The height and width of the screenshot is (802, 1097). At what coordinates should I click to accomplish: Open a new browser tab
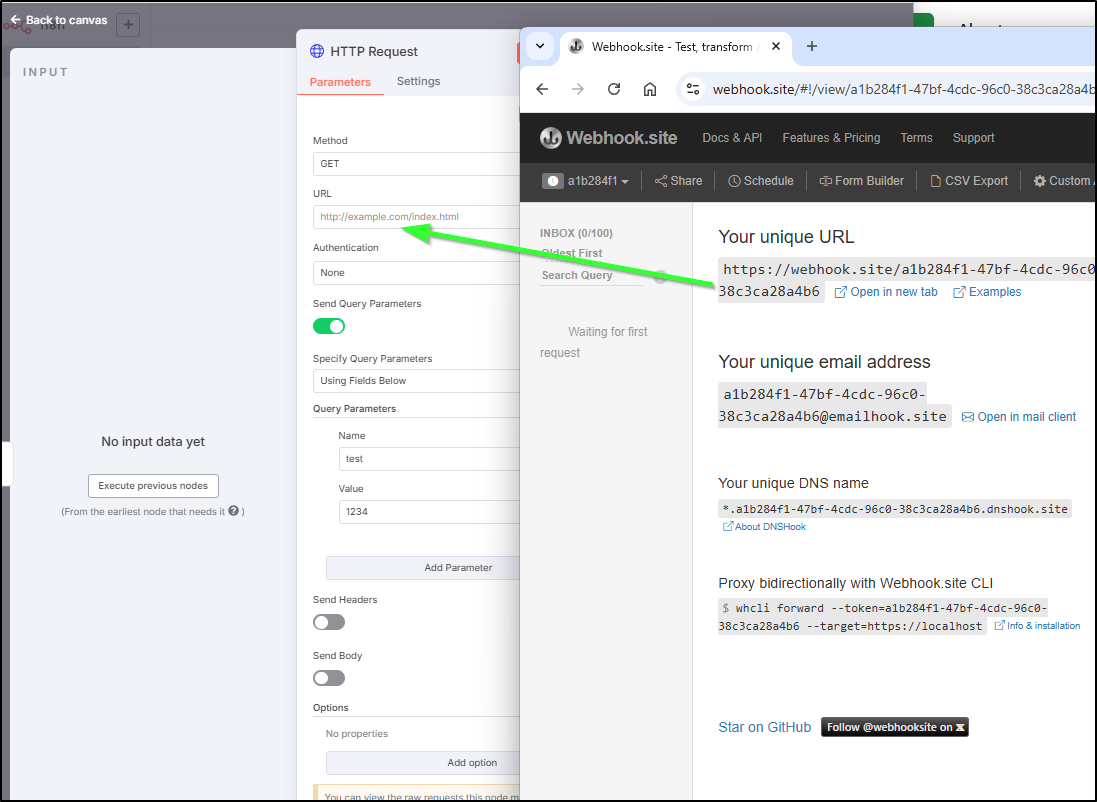(812, 46)
